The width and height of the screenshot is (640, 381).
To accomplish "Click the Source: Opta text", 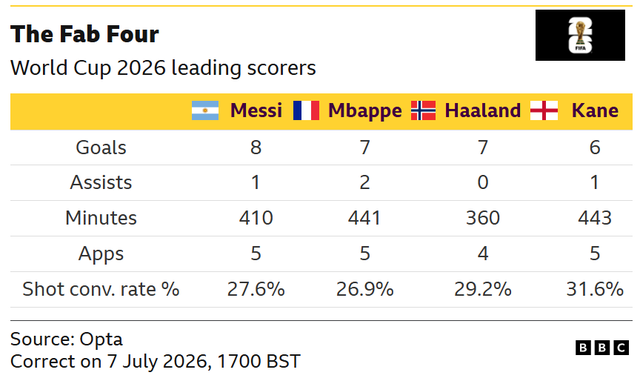I will pyautogui.click(x=66, y=339).
